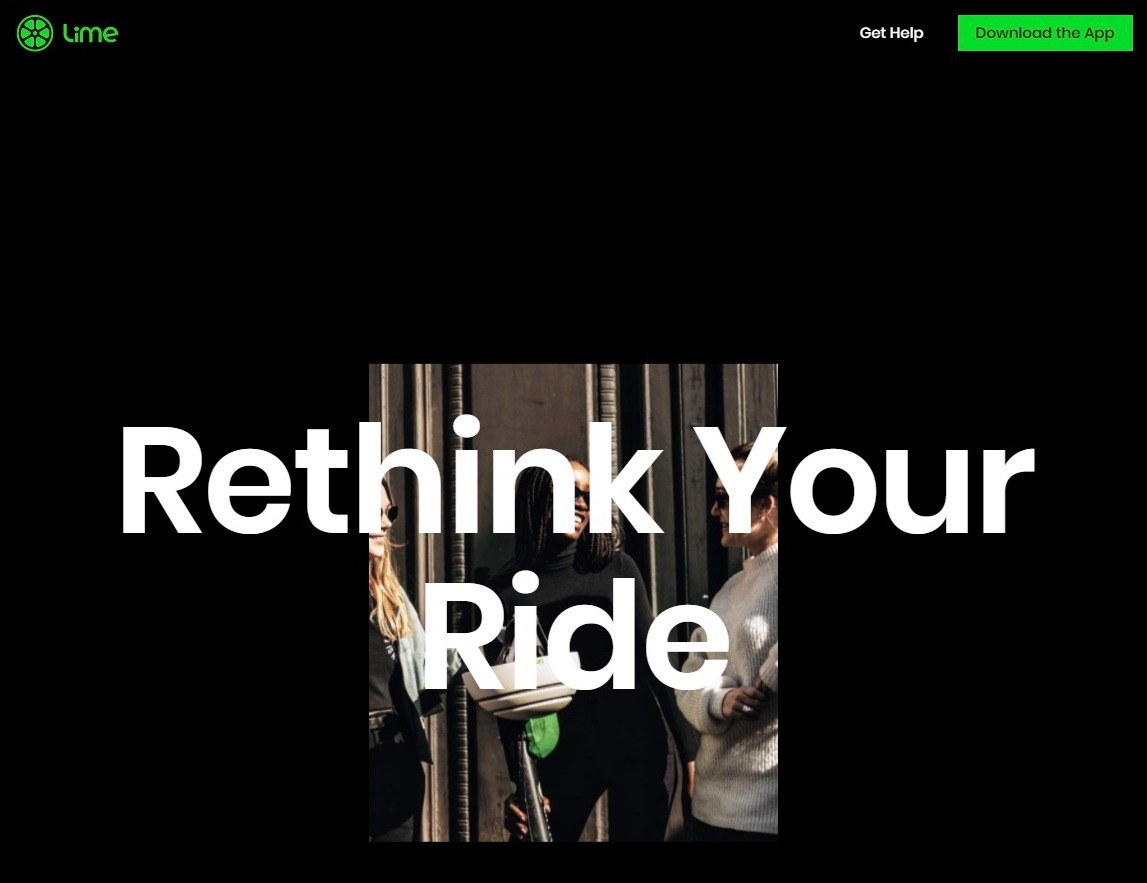Click the word Rethink in the headline

(391, 479)
